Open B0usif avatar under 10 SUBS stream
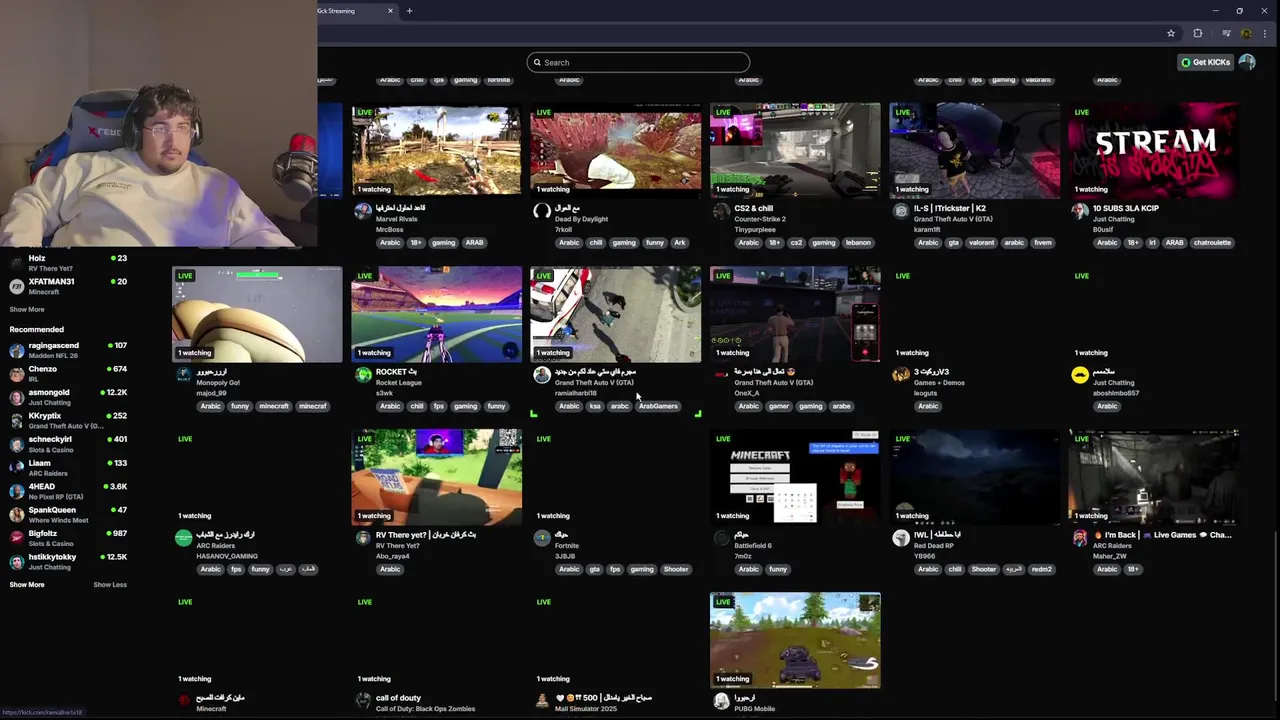Screen dimensions: 1280x720 pyautogui.click(x=1080, y=212)
